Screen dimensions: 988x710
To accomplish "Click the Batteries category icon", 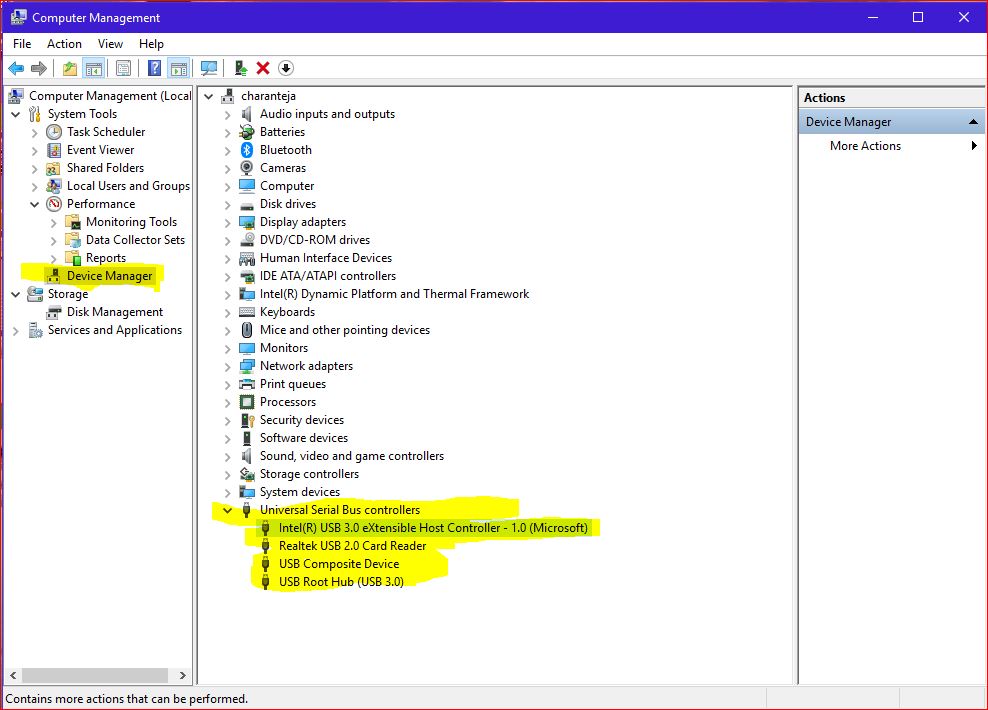I will [247, 132].
